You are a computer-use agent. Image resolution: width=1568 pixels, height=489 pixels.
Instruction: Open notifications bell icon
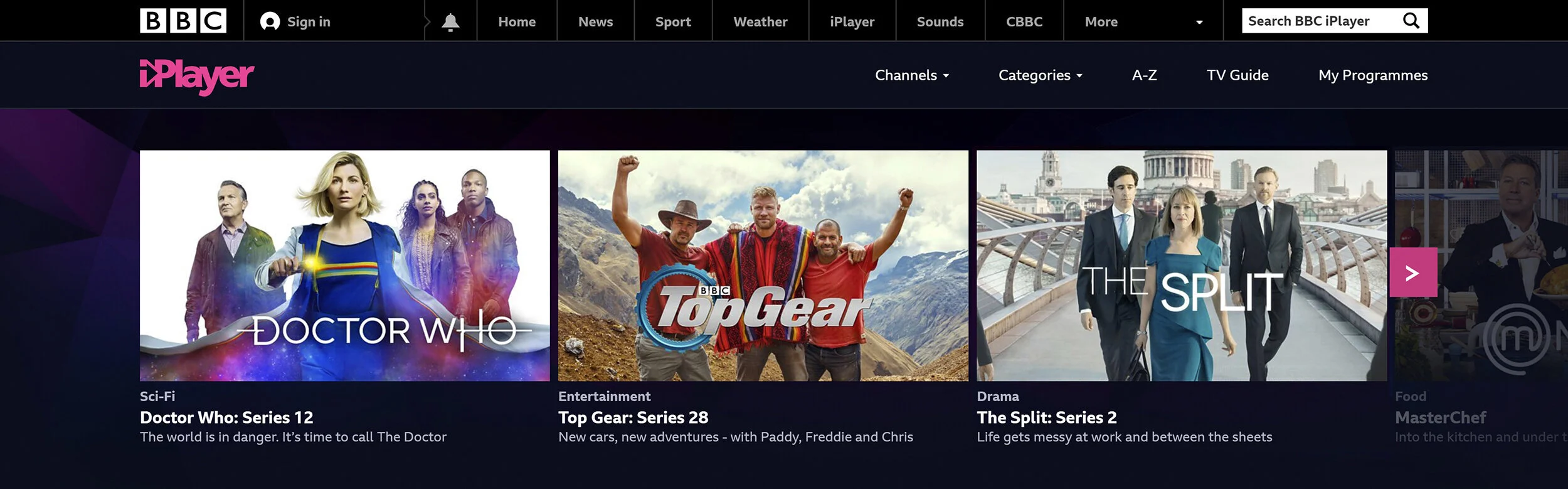(450, 22)
